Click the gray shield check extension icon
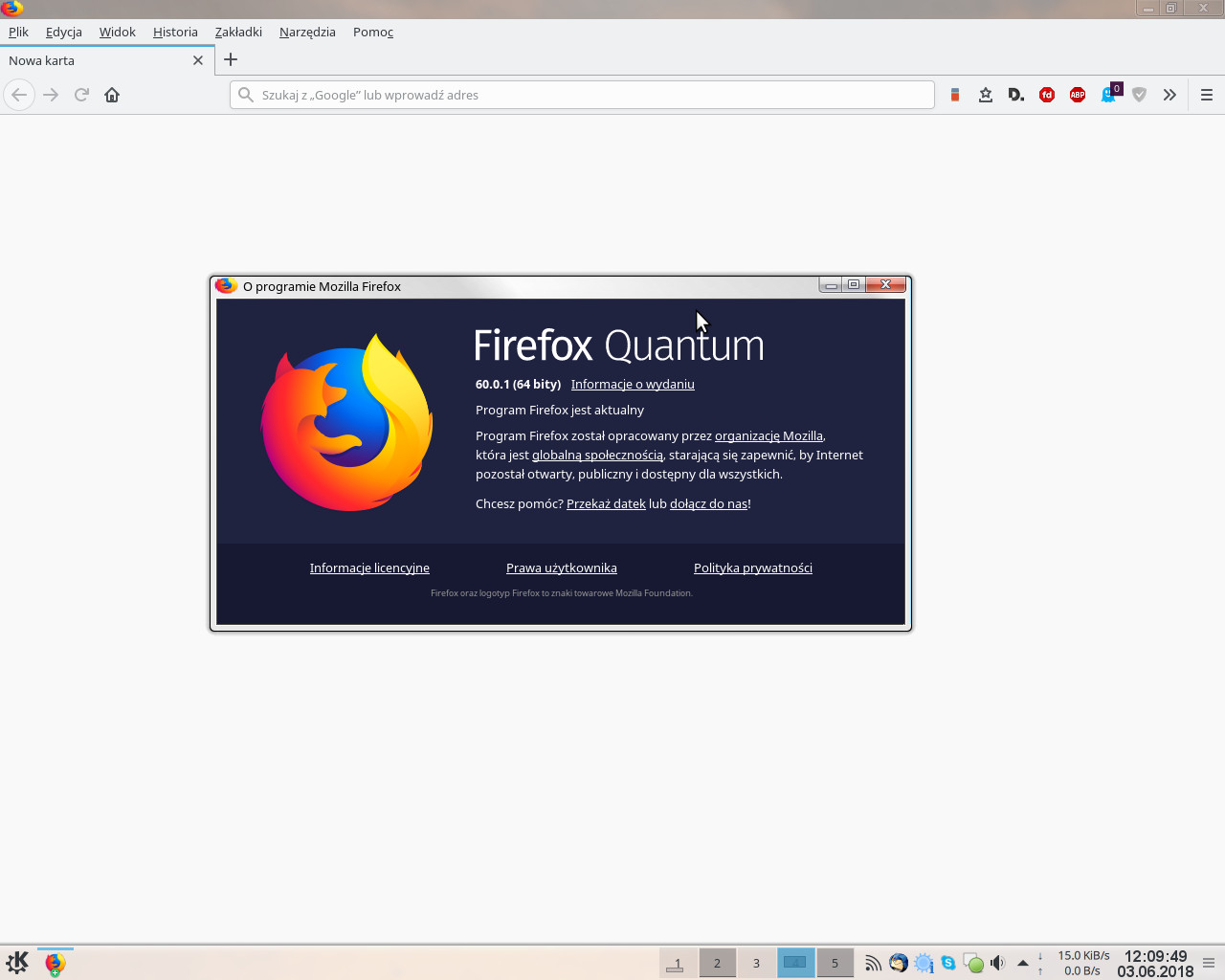1225x980 pixels. click(1139, 95)
